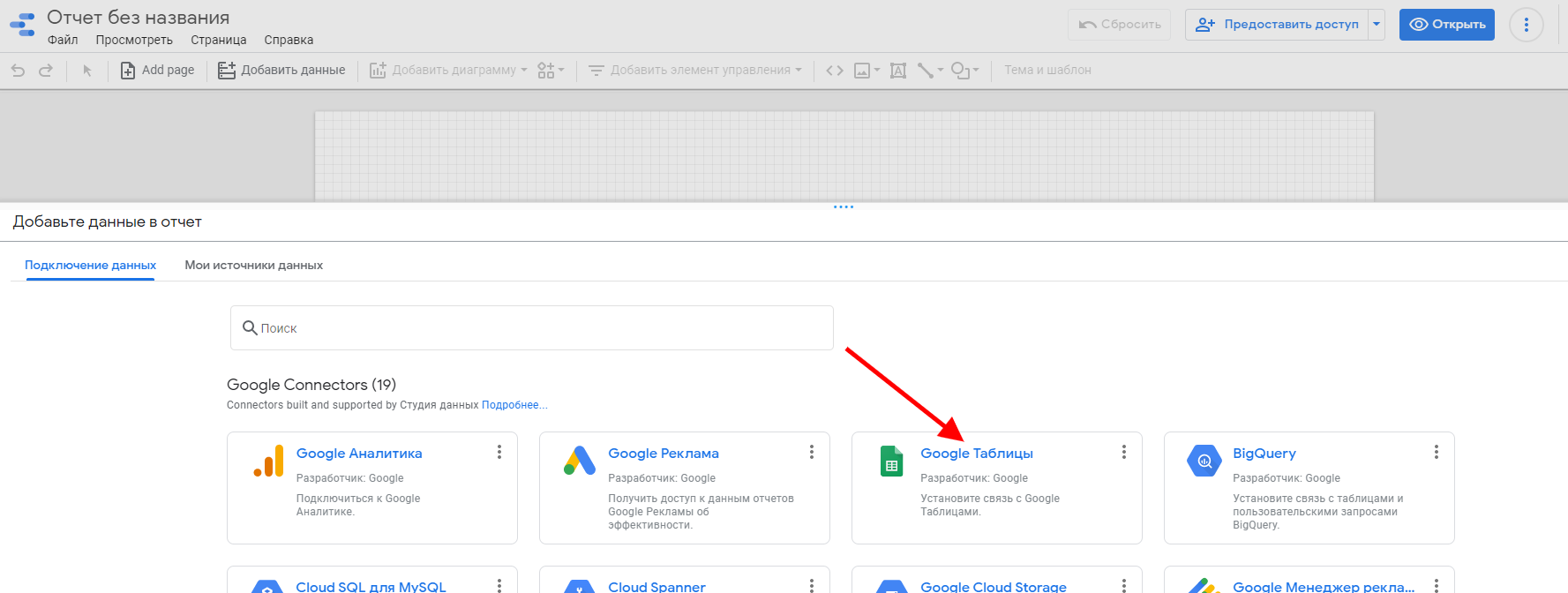Select the Cloud Spanner connector
The image size is (1568, 593).
[656, 586]
